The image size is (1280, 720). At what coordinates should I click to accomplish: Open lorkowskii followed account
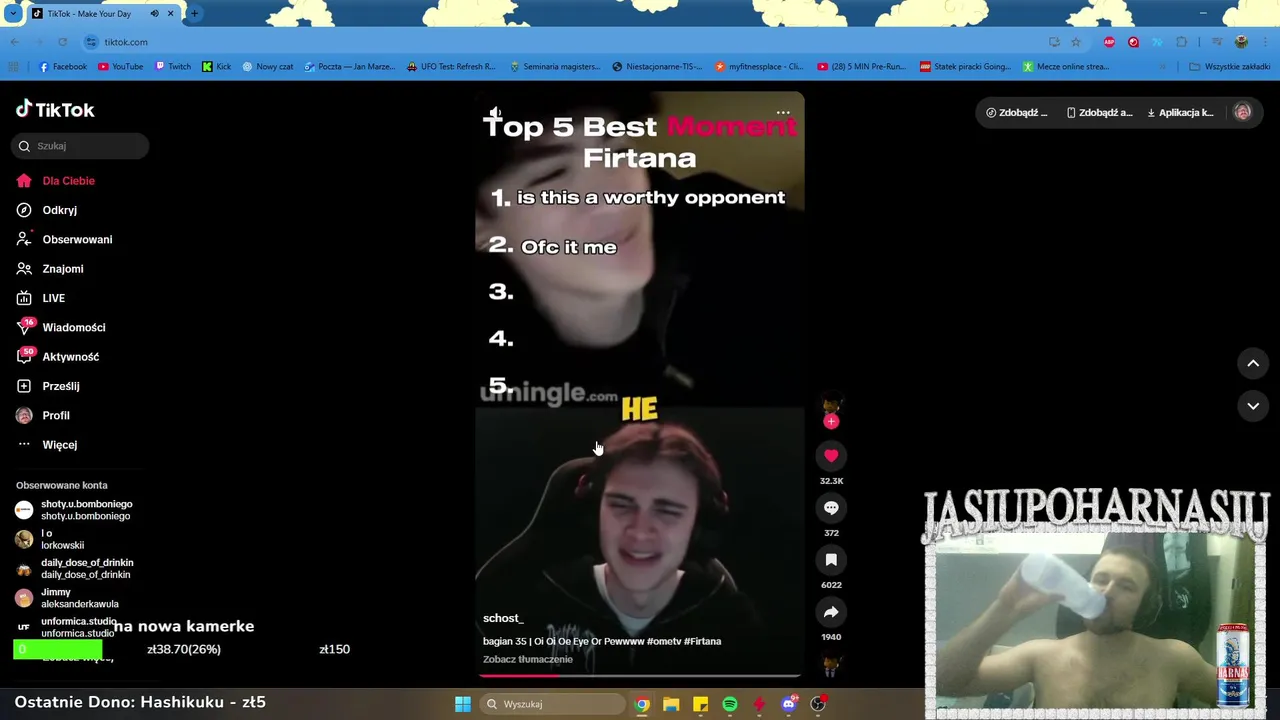[50, 540]
